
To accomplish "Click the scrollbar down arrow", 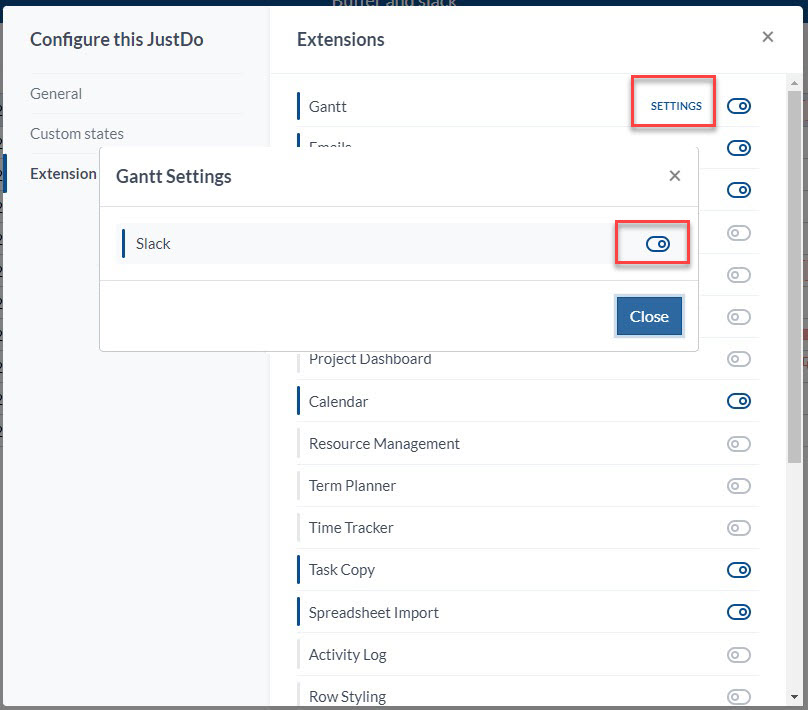I will (794, 698).
